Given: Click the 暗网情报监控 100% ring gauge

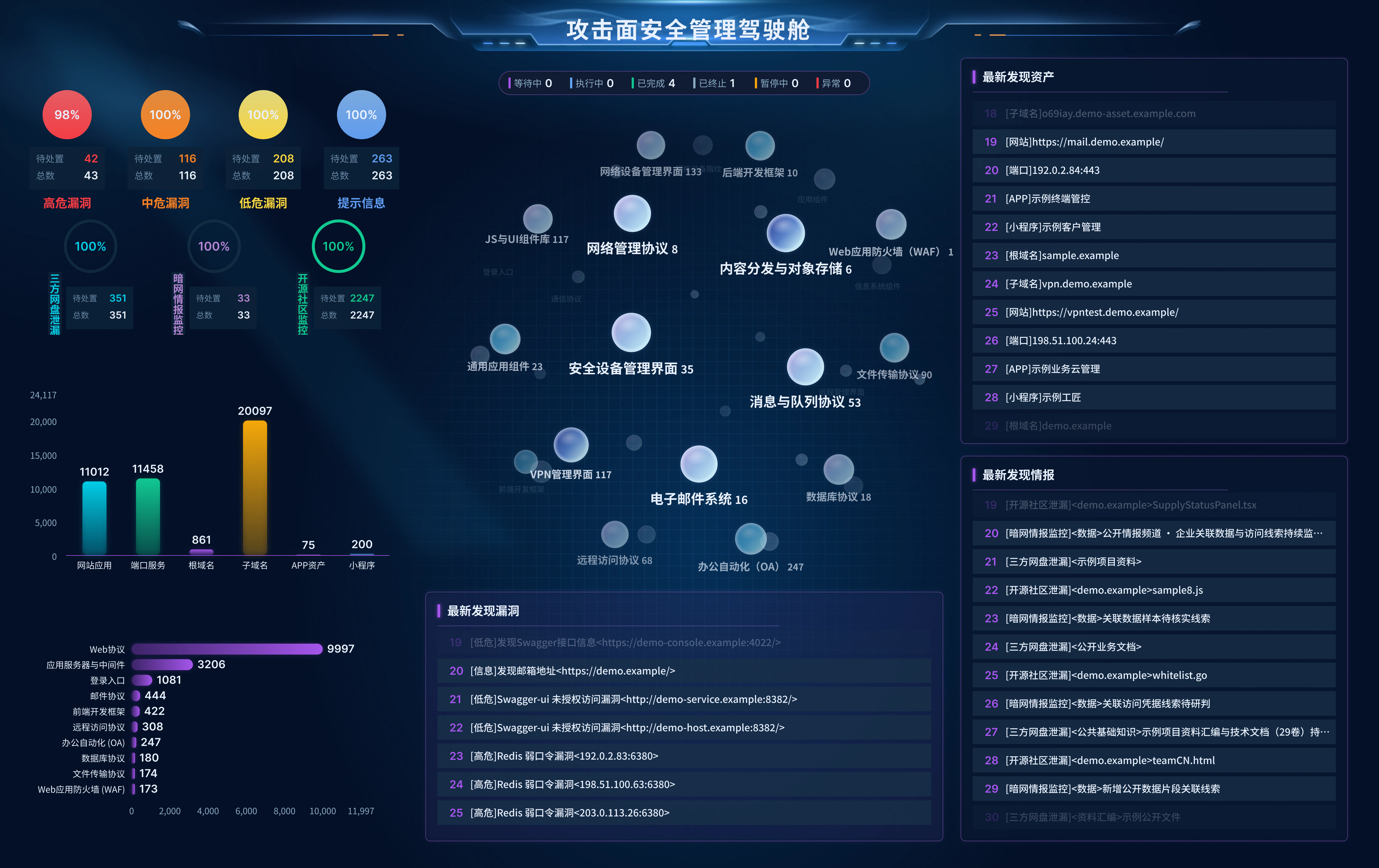Looking at the screenshot, I should tap(214, 246).
